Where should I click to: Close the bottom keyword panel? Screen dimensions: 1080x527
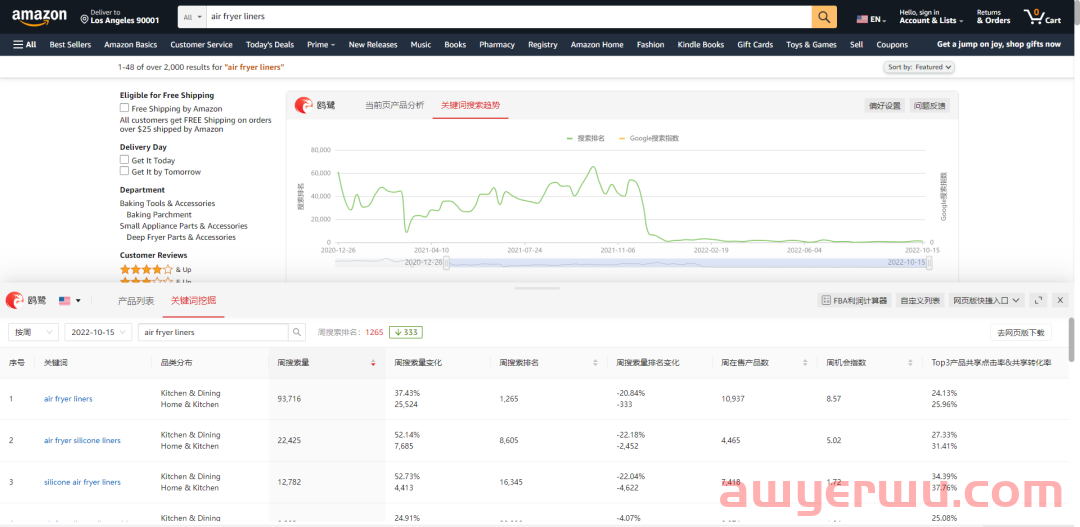(1060, 300)
